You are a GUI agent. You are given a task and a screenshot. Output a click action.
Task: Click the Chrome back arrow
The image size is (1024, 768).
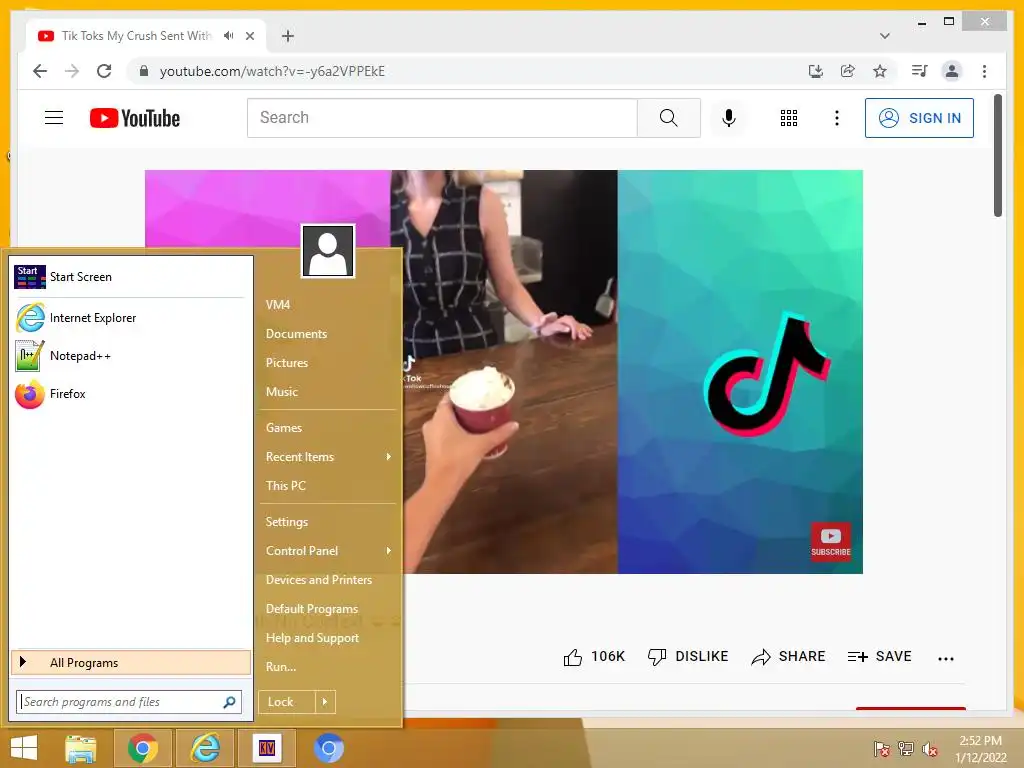(40, 71)
